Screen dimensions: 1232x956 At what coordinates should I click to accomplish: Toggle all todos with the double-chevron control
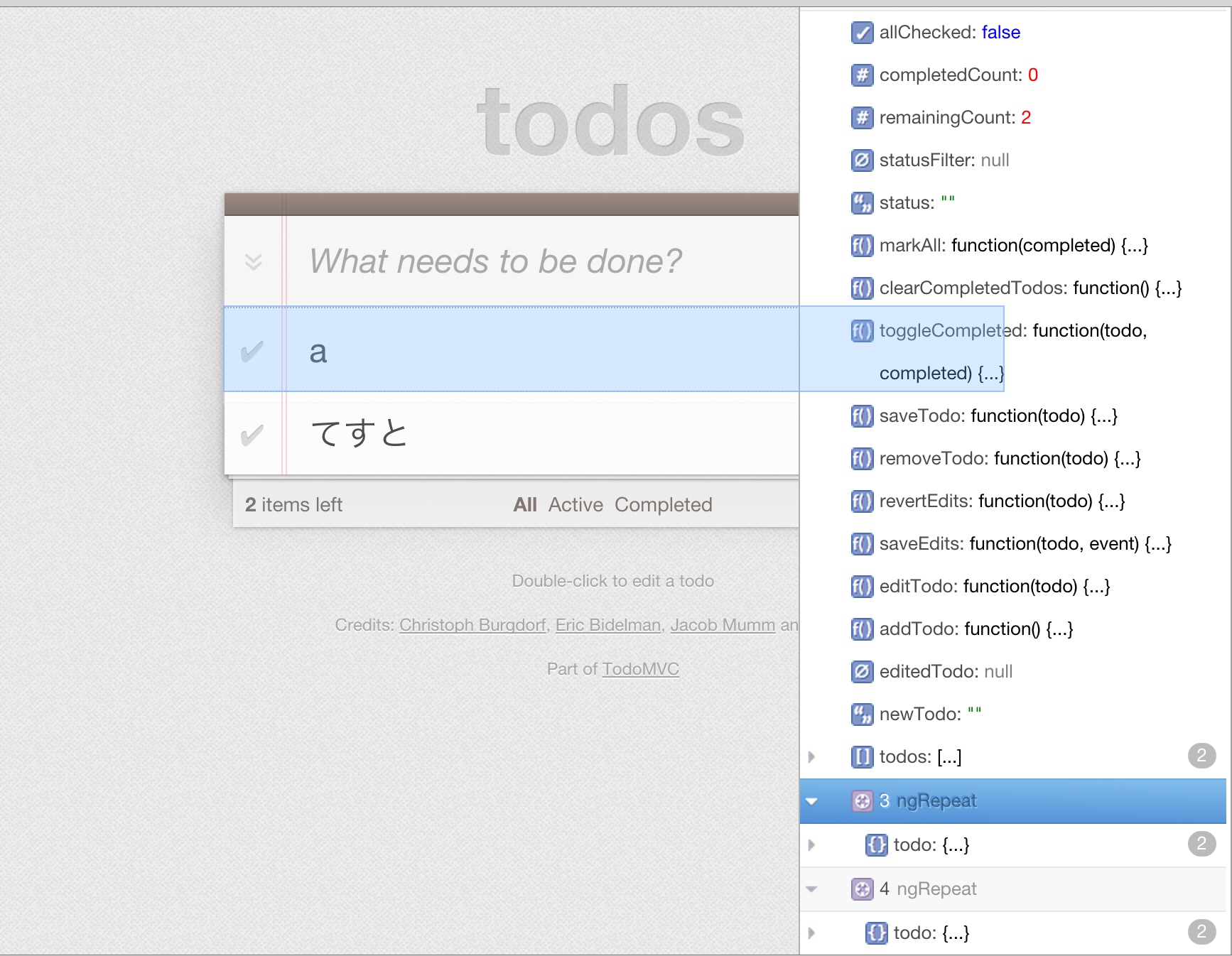pyautogui.click(x=253, y=261)
